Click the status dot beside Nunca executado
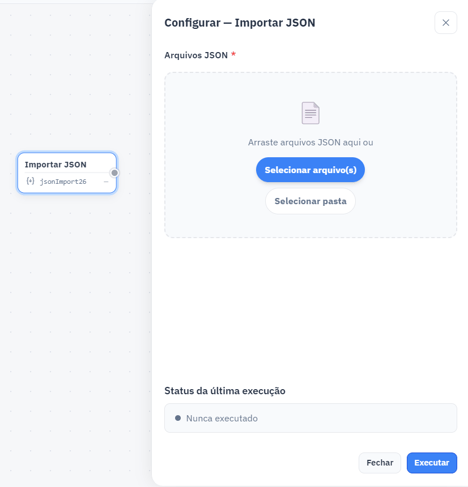The width and height of the screenshot is (468, 487). coord(178,418)
